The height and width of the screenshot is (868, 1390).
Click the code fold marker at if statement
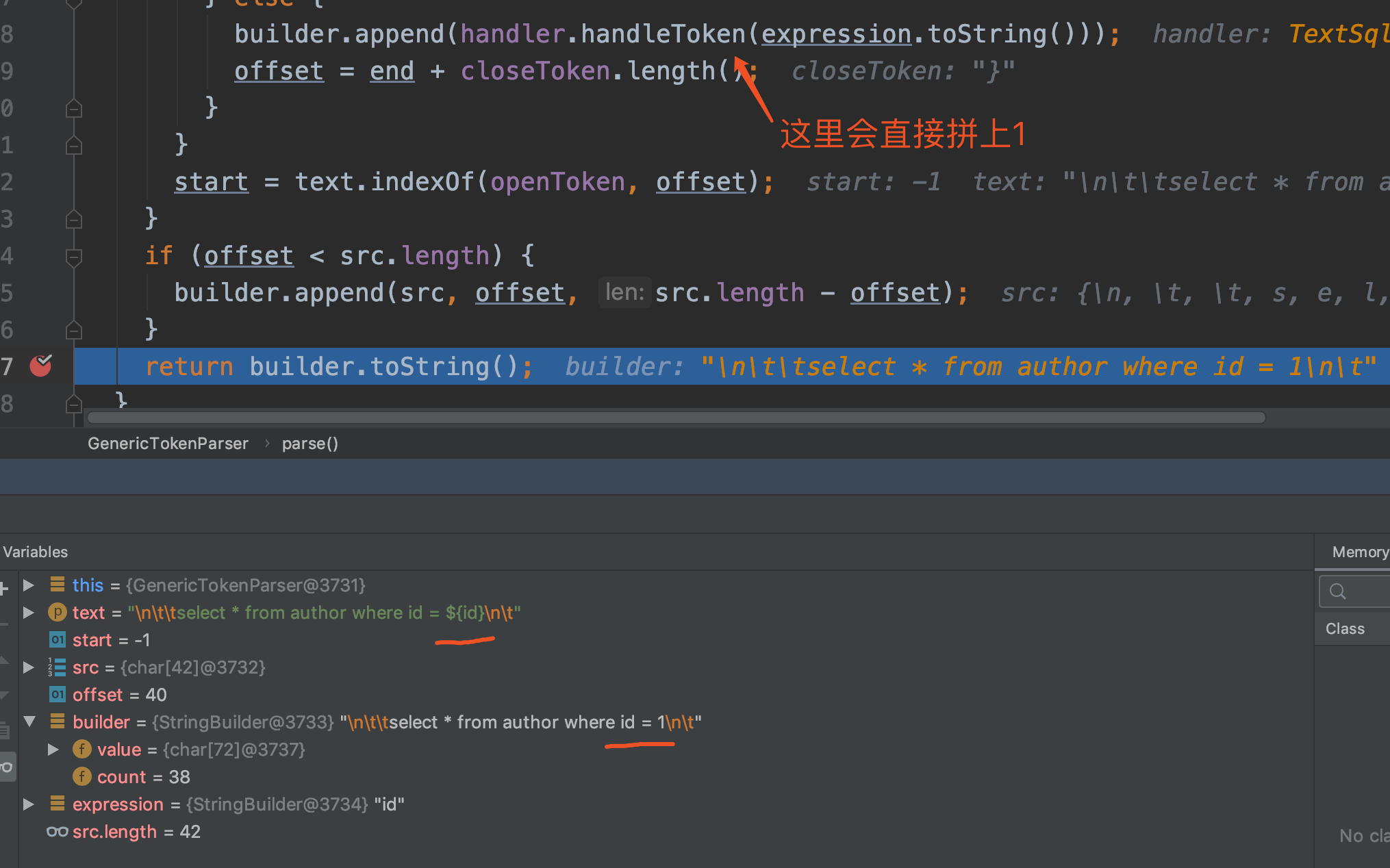pos(74,257)
